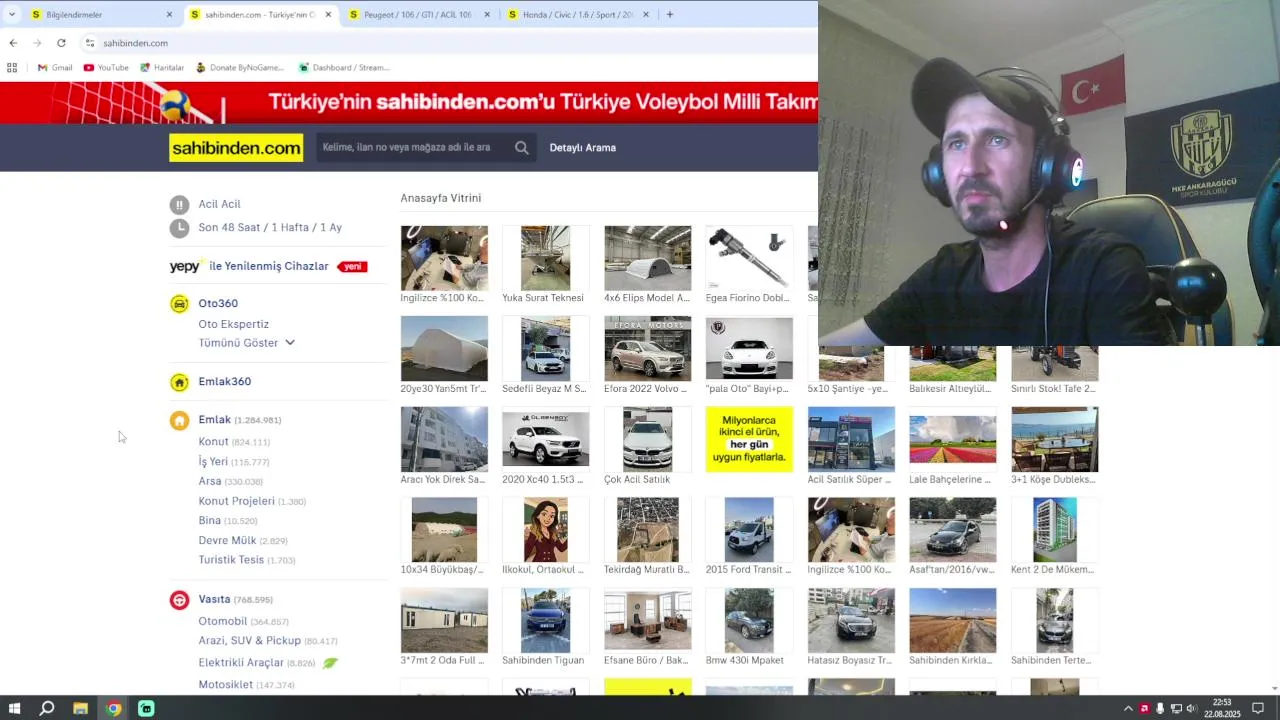Switch to the Honda / Civic / 1.6 tab
The width and height of the screenshot is (1280, 720).
577,15
